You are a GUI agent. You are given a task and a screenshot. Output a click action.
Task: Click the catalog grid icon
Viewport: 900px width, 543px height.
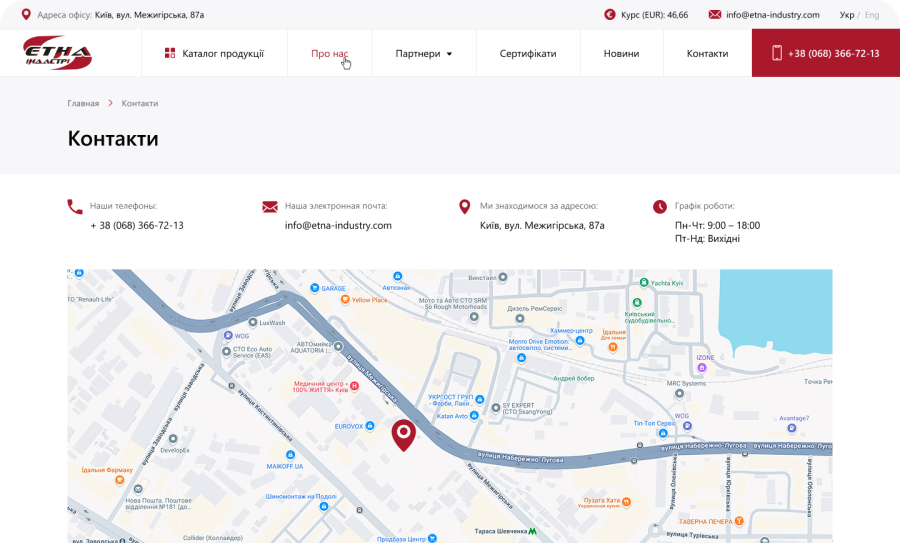click(170, 53)
